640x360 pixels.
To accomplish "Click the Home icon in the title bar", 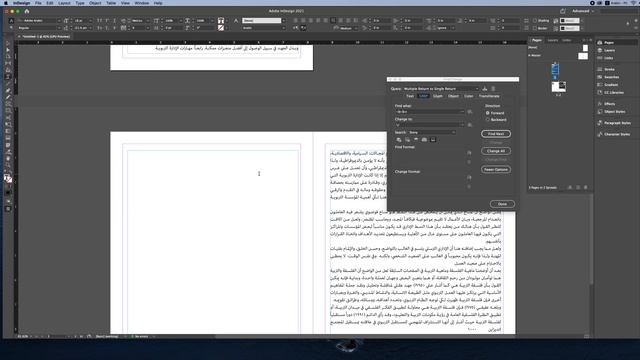I will (27, 11).
